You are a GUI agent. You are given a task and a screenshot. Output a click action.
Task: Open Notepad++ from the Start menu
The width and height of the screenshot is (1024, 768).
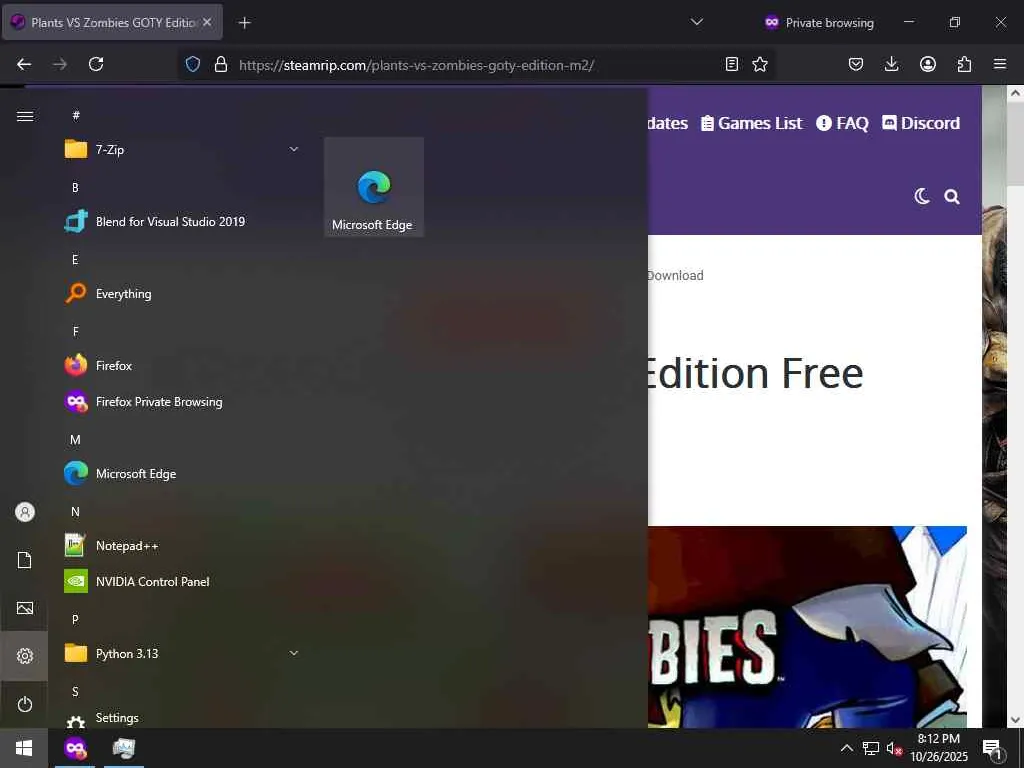183,545
